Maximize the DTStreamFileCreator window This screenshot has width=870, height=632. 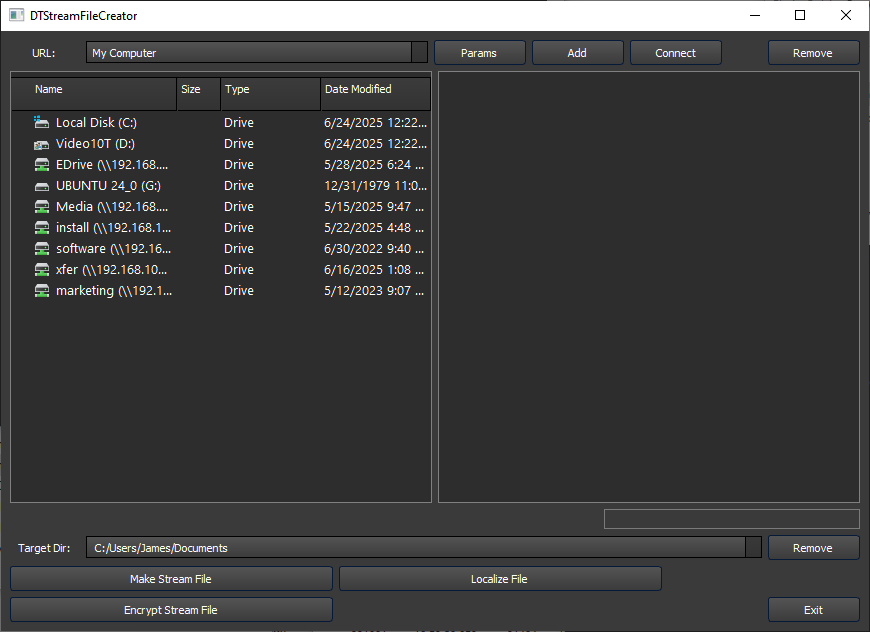800,15
